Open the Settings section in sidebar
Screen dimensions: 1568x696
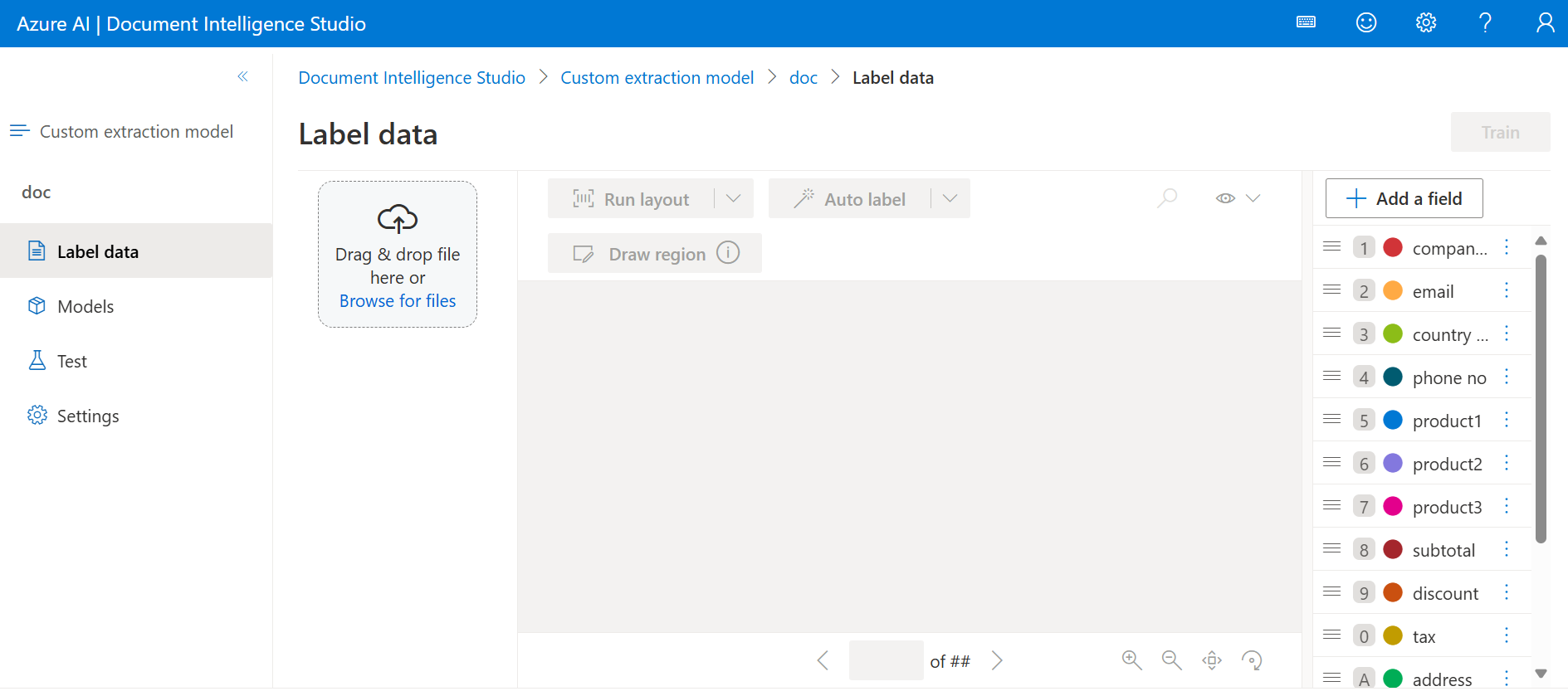(136, 415)
